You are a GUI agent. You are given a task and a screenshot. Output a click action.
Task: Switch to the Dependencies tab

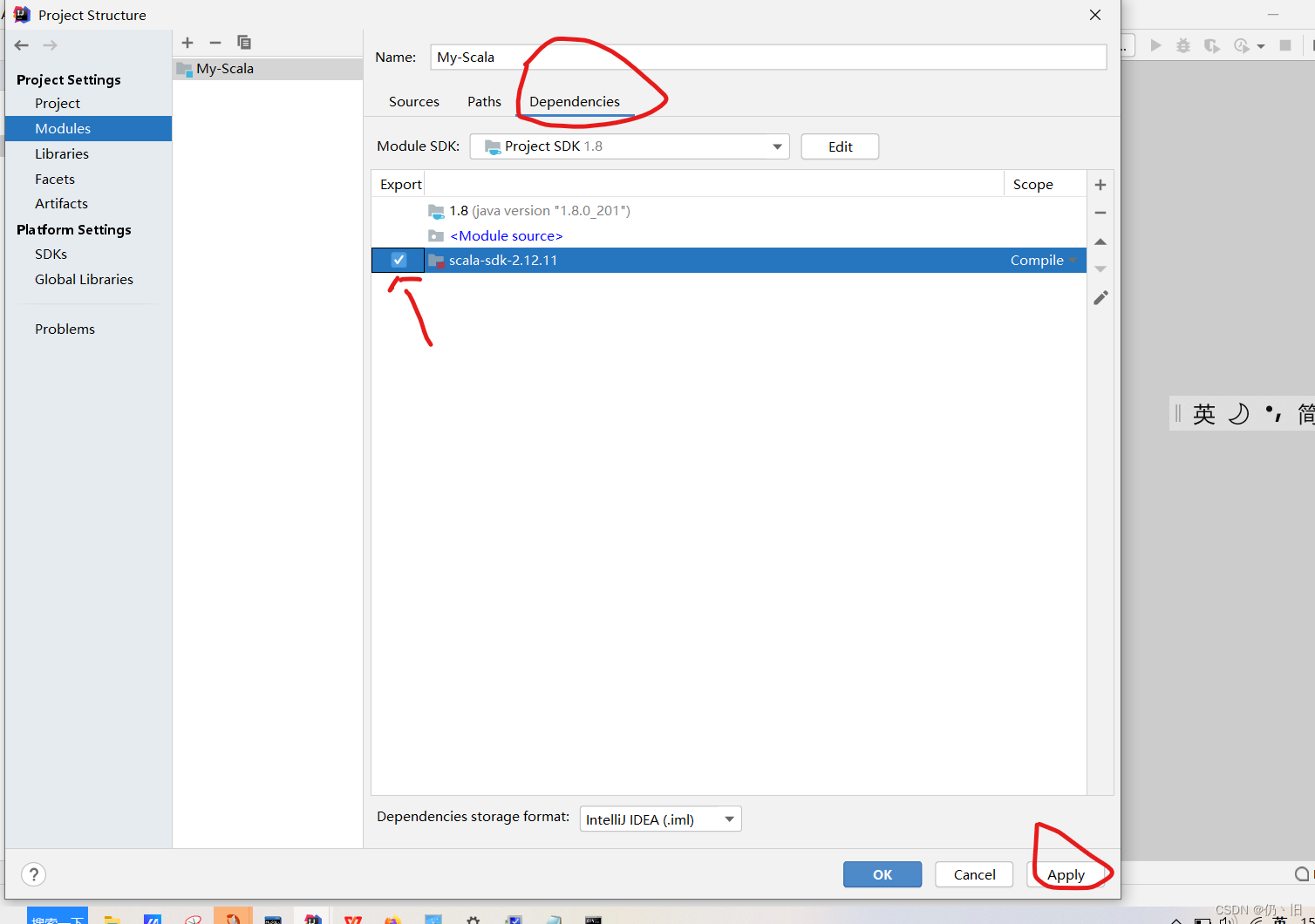(575, 101)
